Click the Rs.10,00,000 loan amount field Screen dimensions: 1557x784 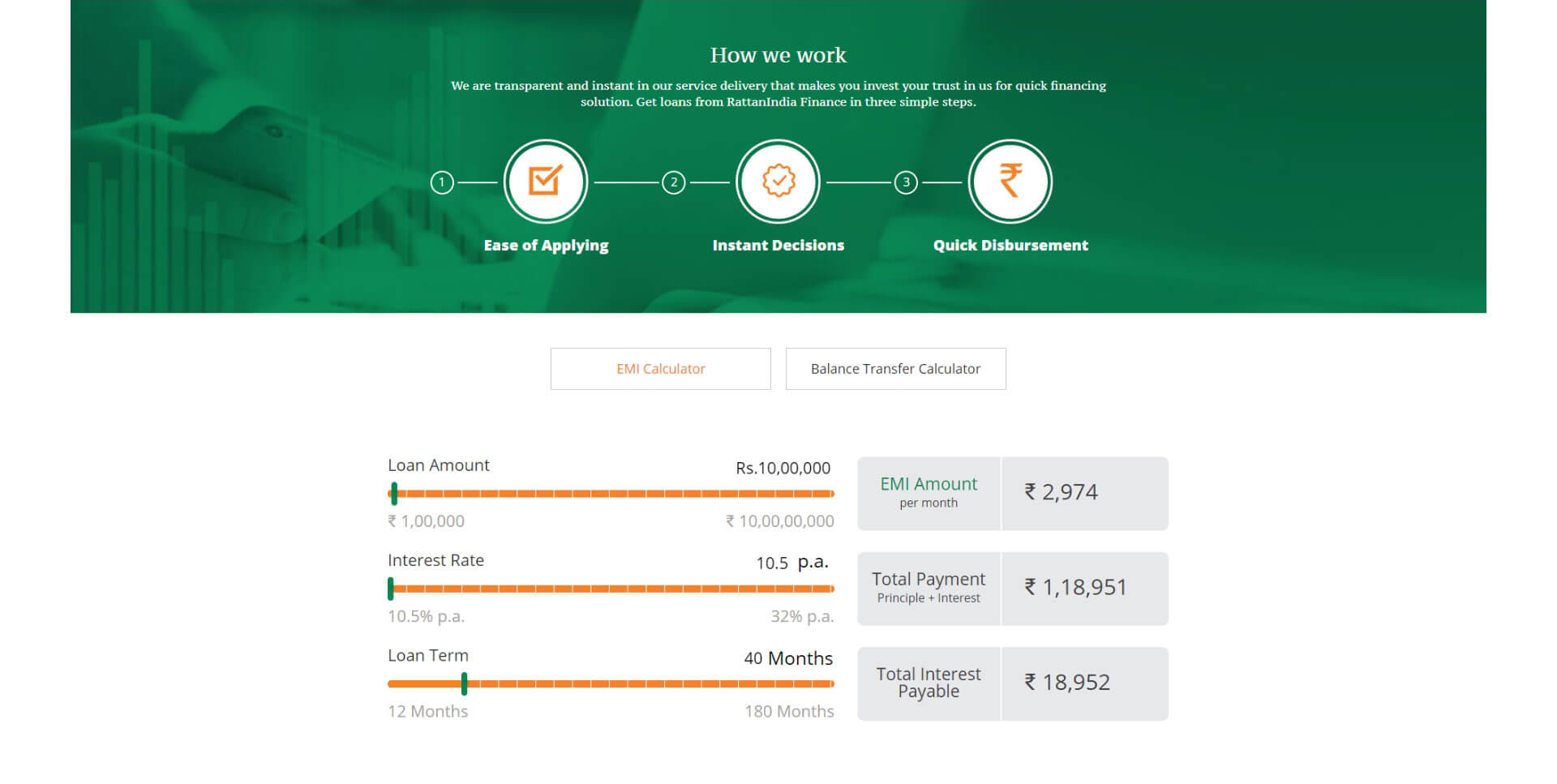click(783, 468)
